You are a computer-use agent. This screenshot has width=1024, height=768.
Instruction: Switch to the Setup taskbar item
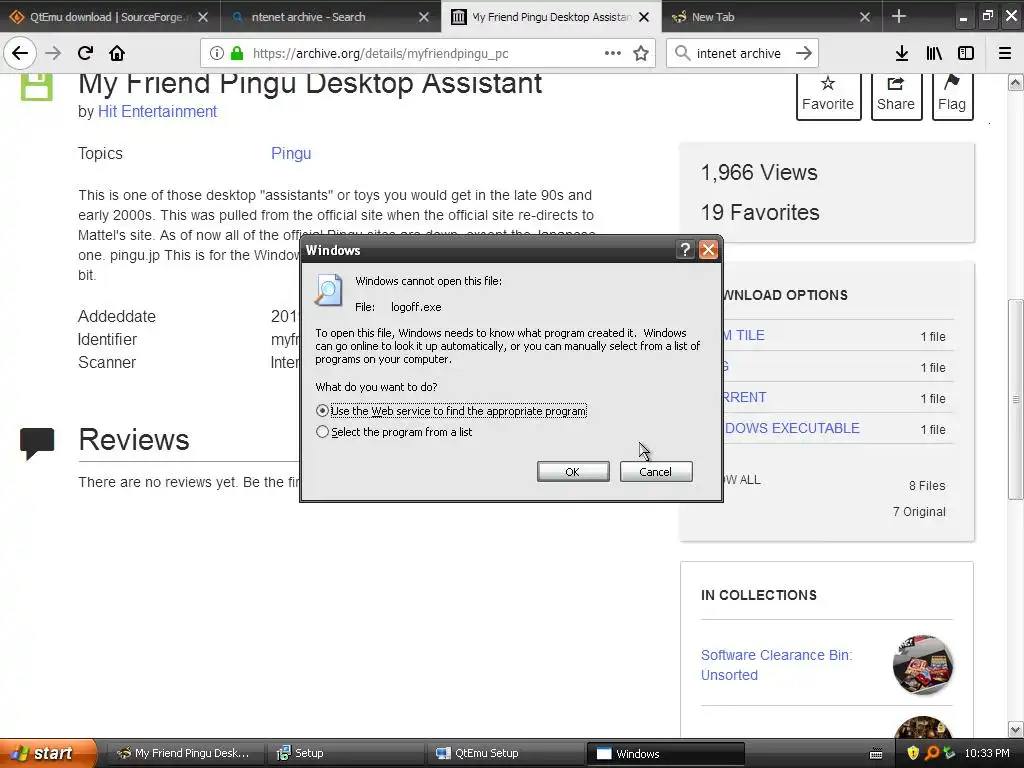(x=345, y=753)
